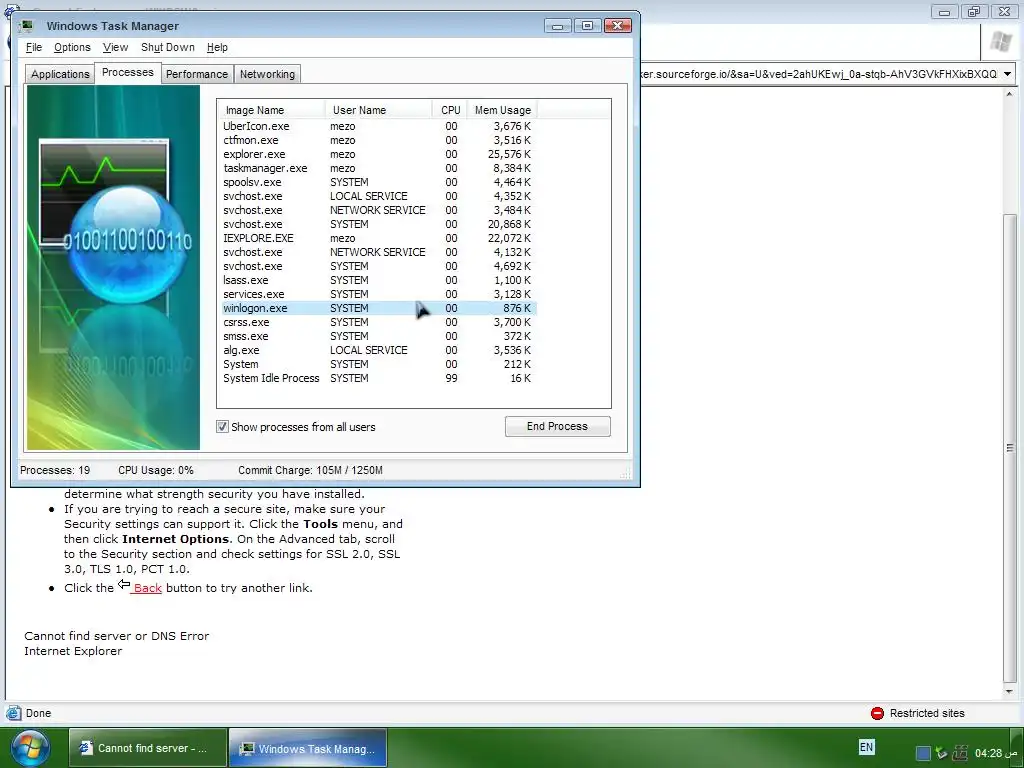Select the lsass.exe process row
The width and height of the screenshot is (1024, 768).
point(377,280)
